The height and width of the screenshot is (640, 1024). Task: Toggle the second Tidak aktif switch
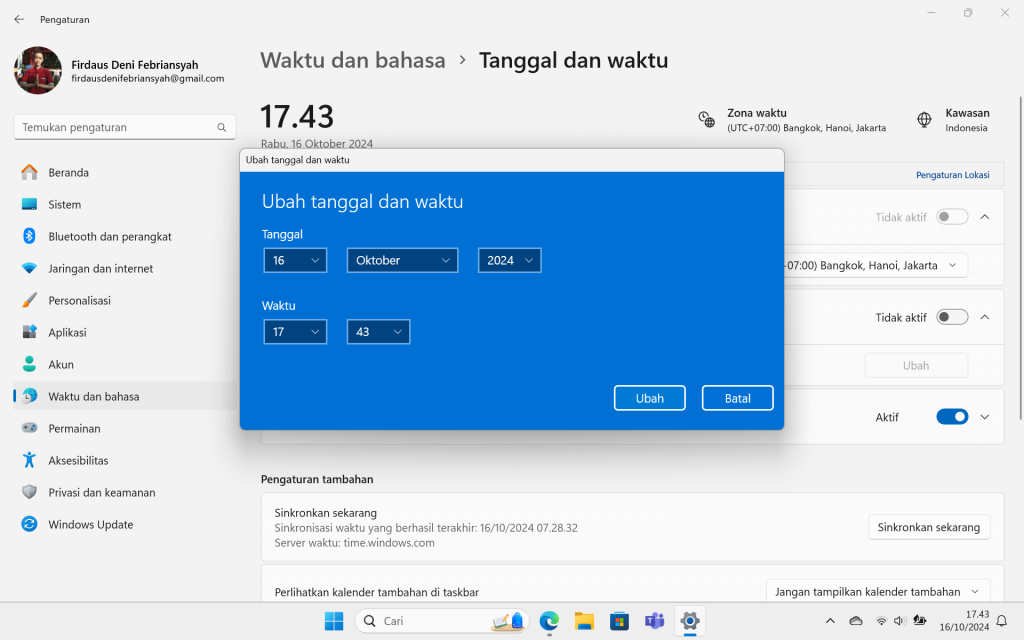coord(952,317)
